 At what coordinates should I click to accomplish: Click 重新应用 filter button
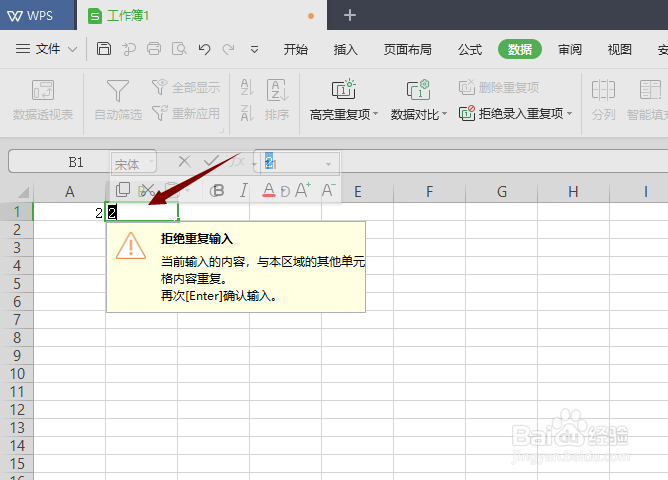click(x=186, y=113)
